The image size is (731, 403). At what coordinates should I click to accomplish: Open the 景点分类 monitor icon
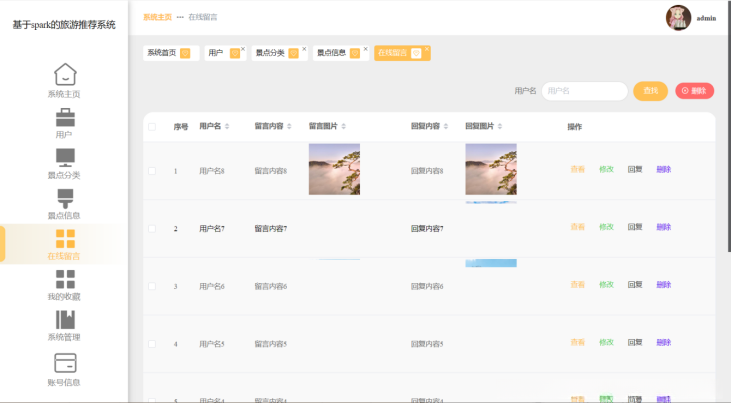tap(65, 158)
